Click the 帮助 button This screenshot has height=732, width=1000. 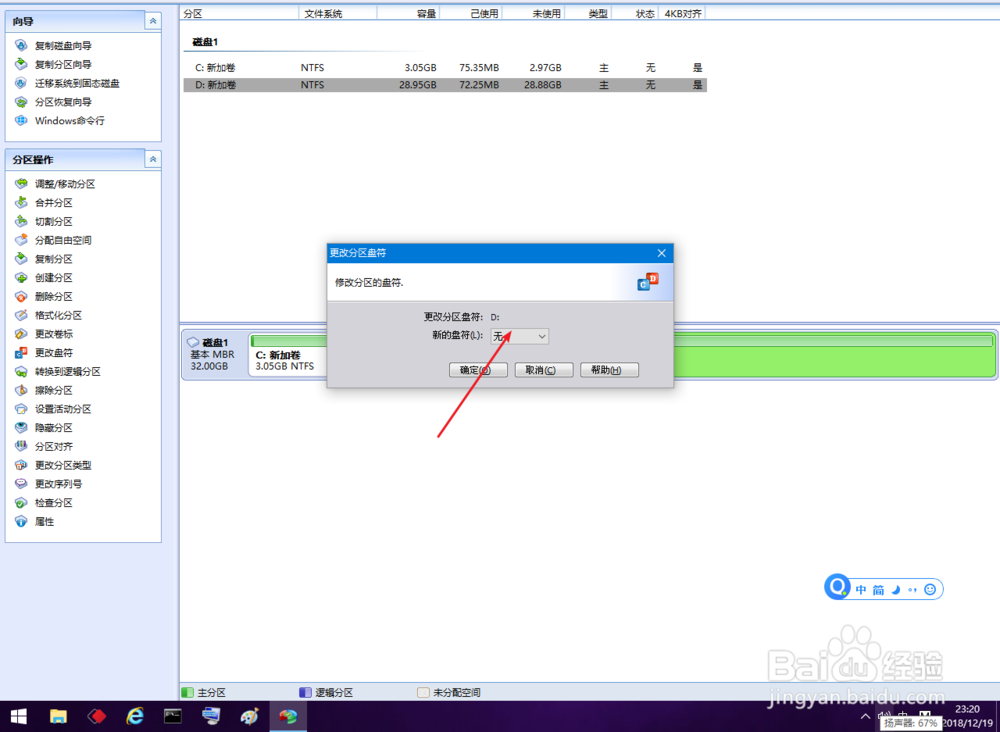click(x=609, y=370)
